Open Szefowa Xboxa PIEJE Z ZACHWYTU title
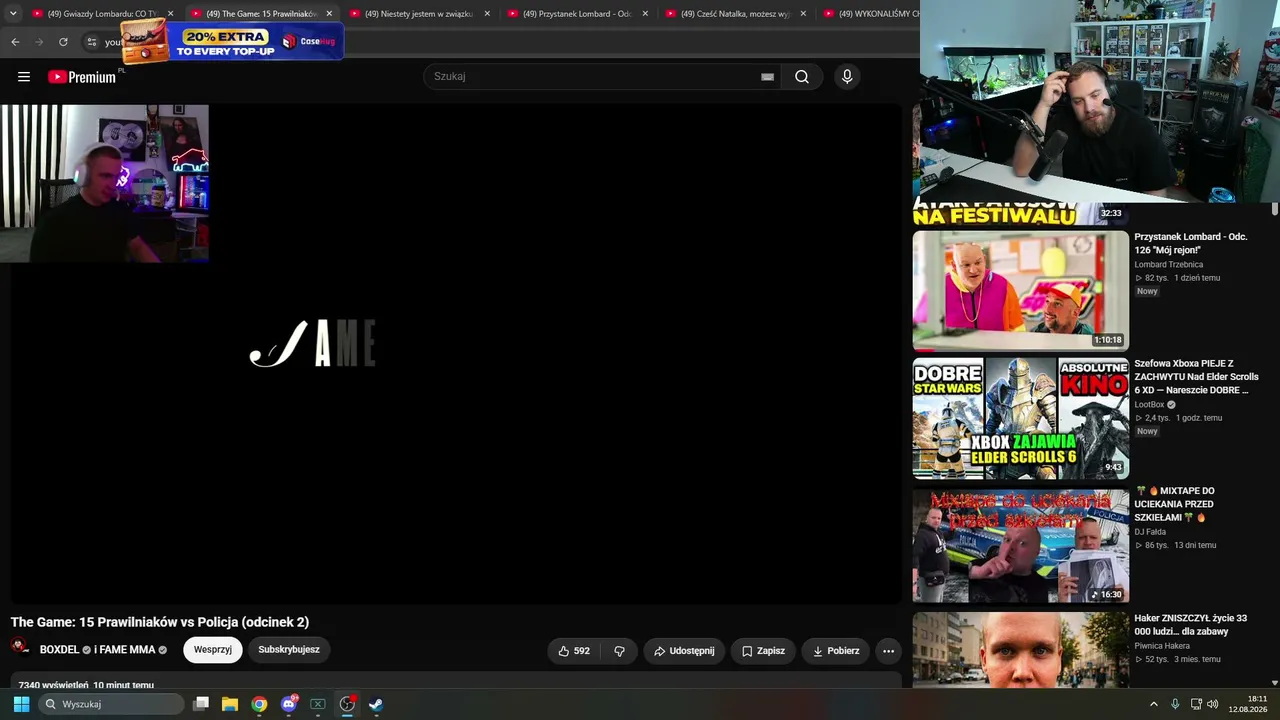The width and height of the screenshot is (1280, 720). pos(1197,377)
